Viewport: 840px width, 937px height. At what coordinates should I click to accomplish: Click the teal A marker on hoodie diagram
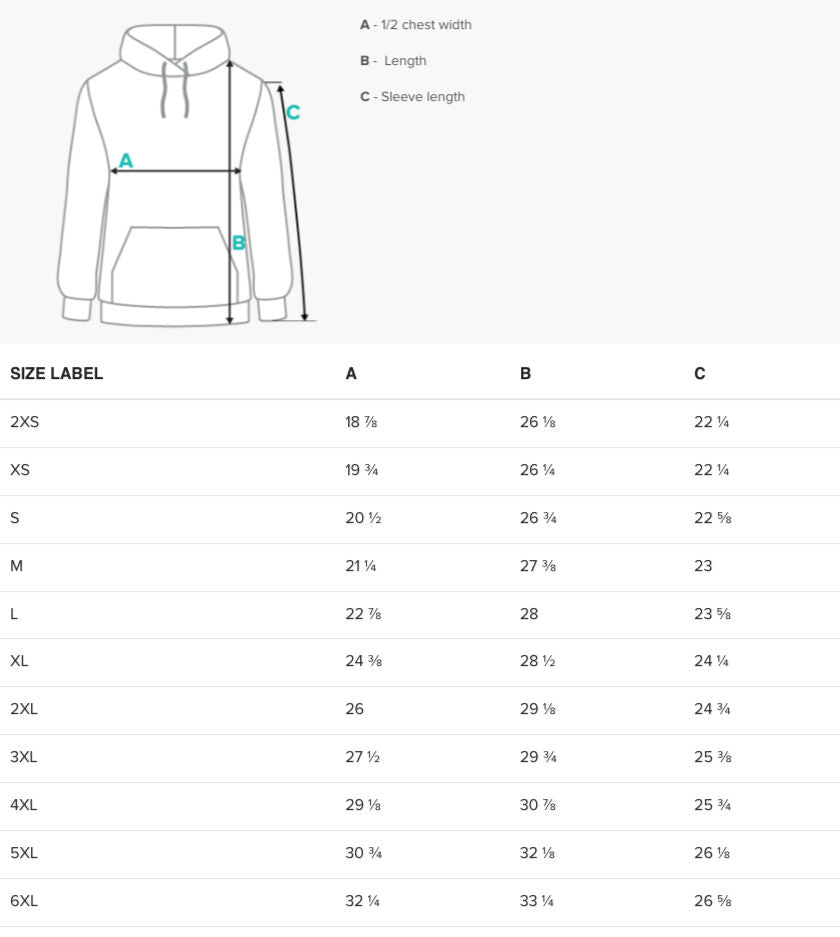(126, 160)
